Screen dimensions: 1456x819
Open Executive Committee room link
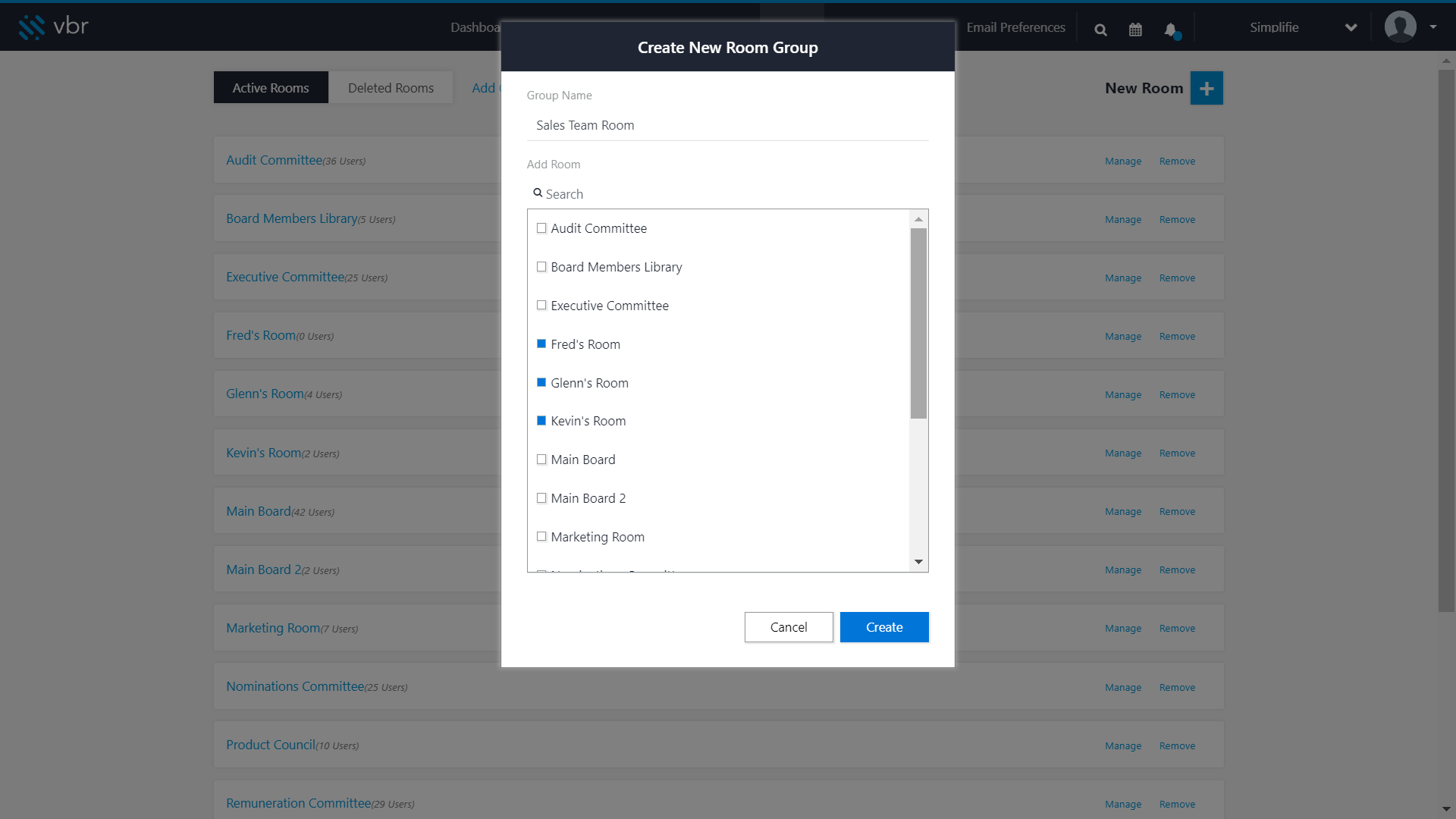click(x=285, y=277)
